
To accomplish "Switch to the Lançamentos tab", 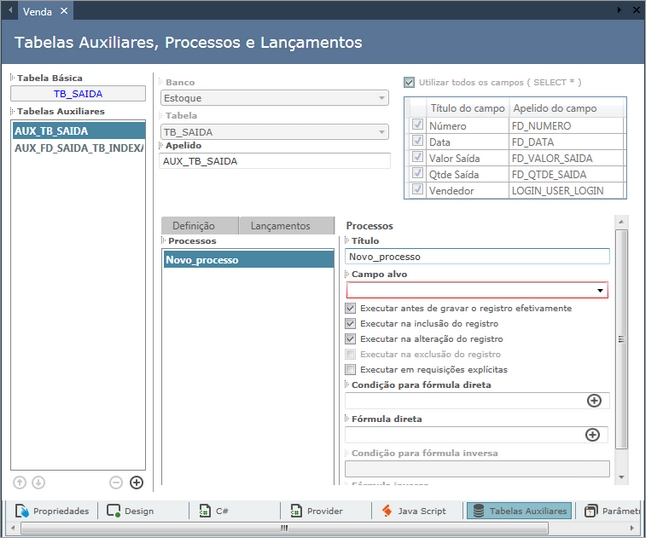I will coord(280,226).
